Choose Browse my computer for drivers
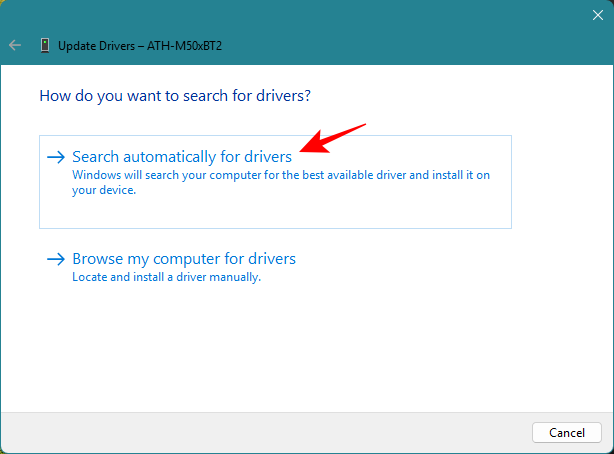Viewport: 614px width, 454px height. [x=184, y=259]
